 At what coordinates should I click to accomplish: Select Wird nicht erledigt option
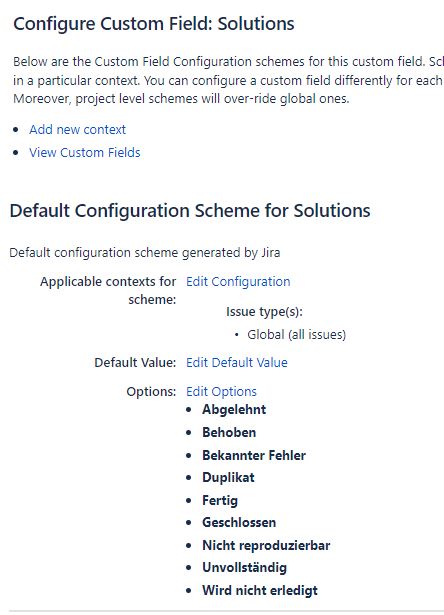coord(260,590)
